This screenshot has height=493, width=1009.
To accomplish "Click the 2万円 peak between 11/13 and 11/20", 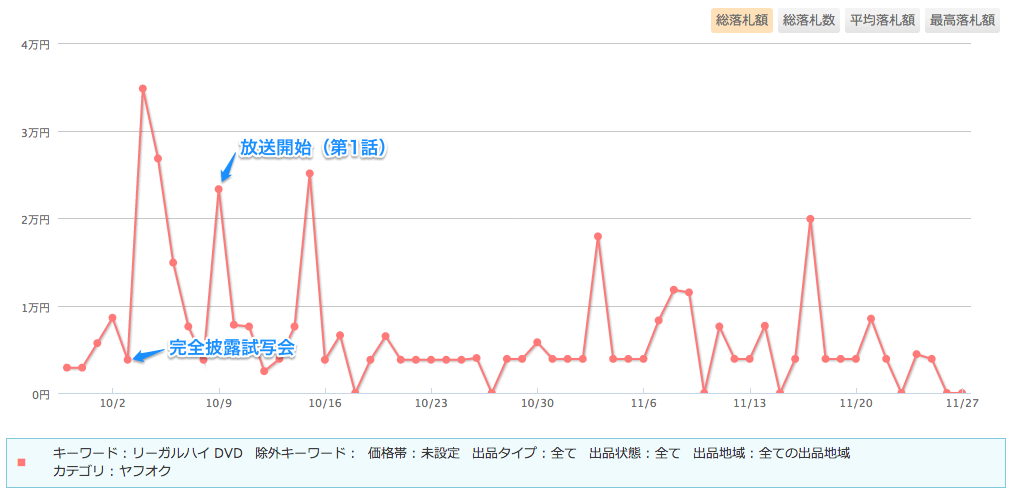I will click(810, 219).
